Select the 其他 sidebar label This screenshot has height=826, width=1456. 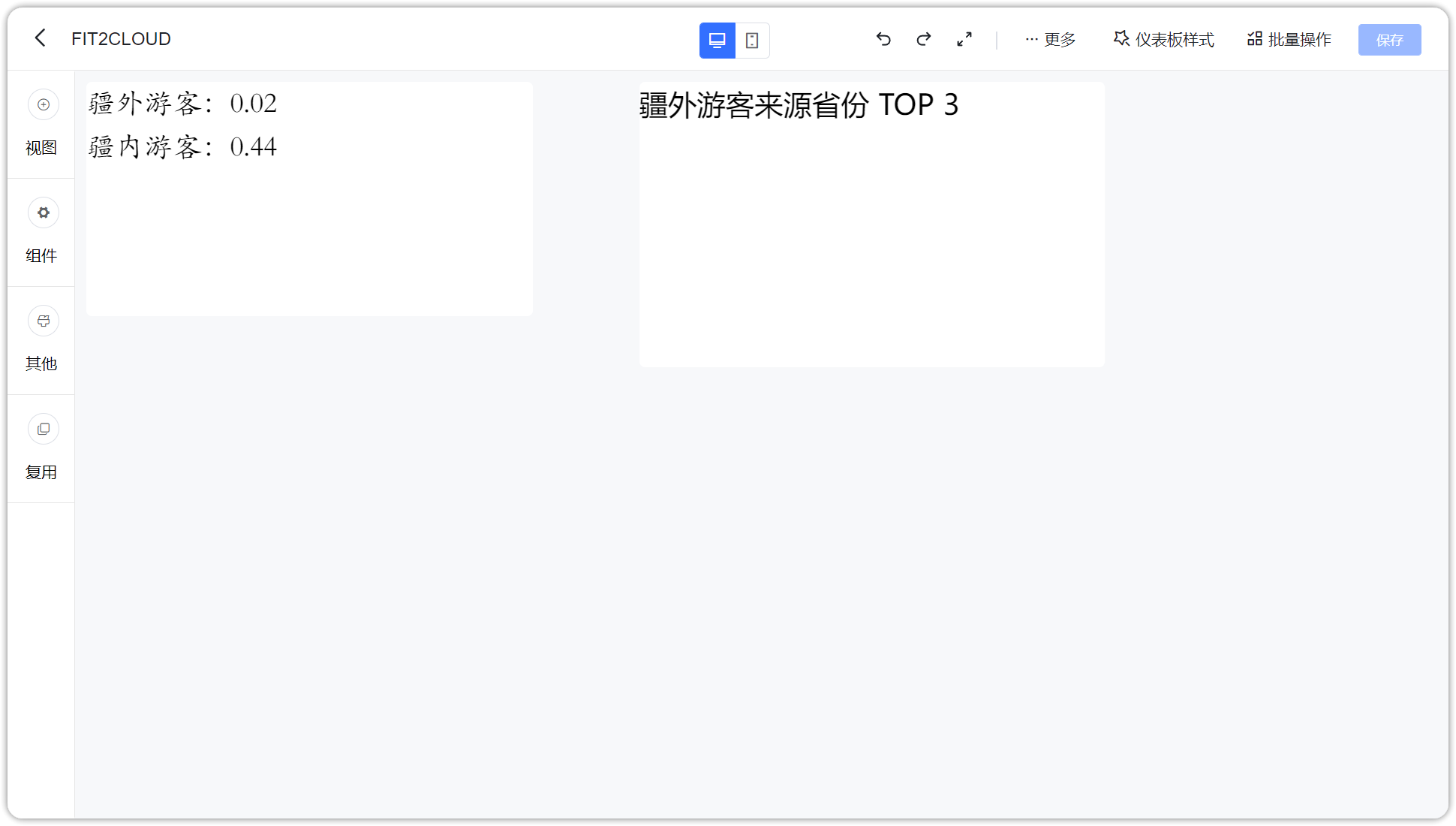pyautogui.click(x=41, y=364)
